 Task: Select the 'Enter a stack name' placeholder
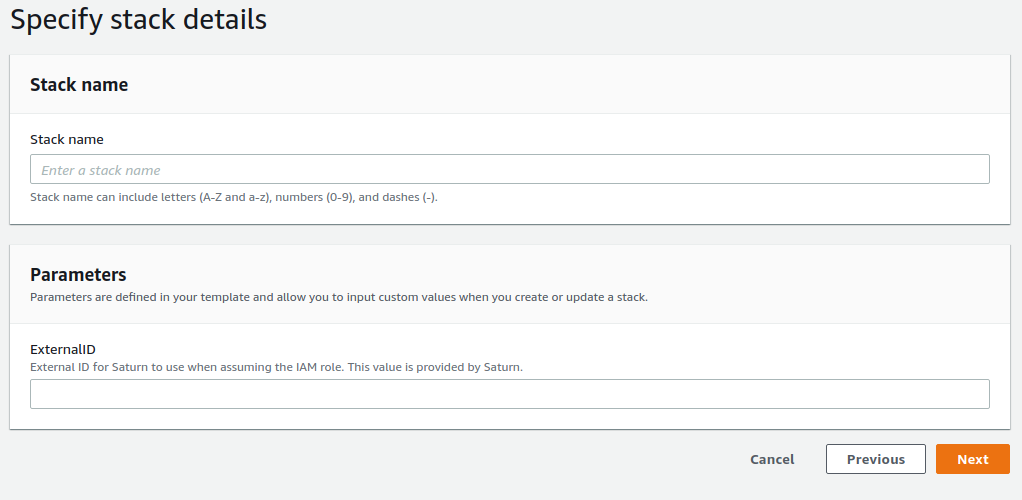101,170
